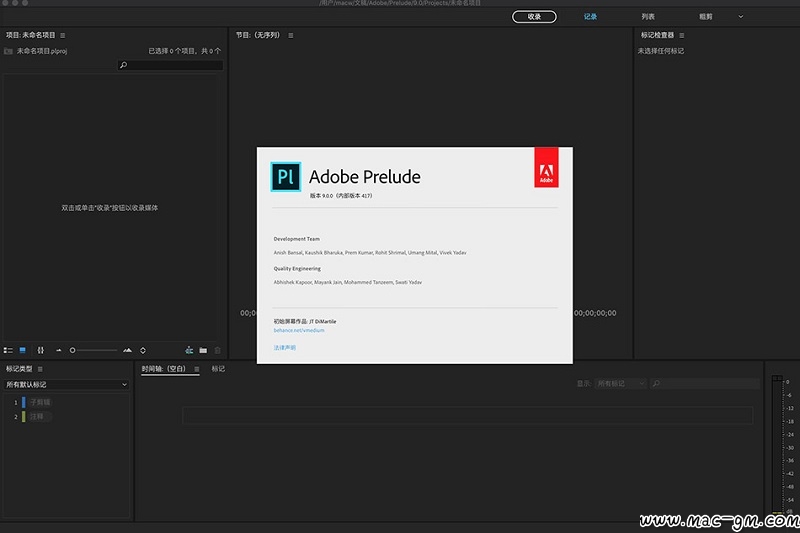
Task: Create a new bin with folder icon
Action: tap(203, 350)
